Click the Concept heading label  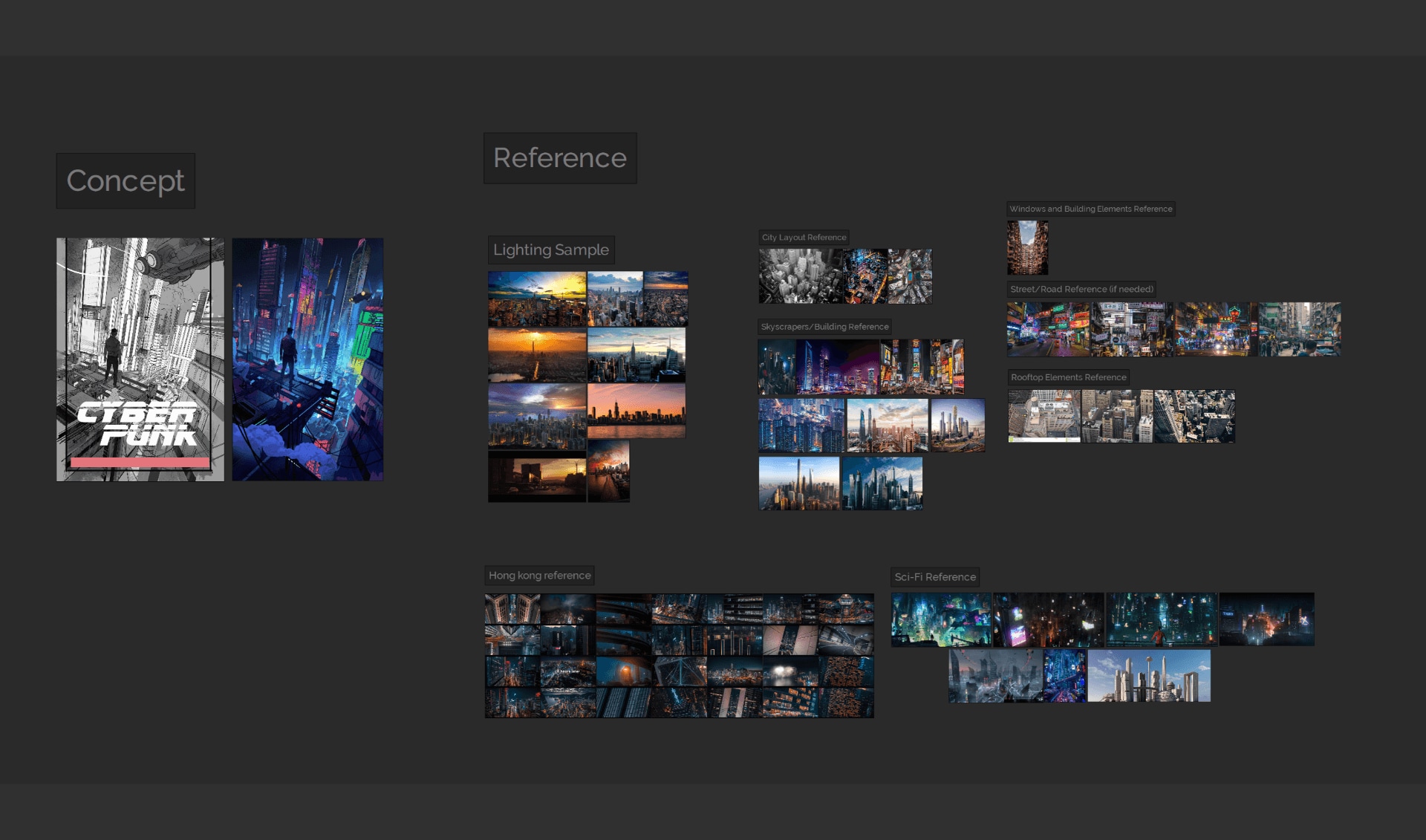126,180
